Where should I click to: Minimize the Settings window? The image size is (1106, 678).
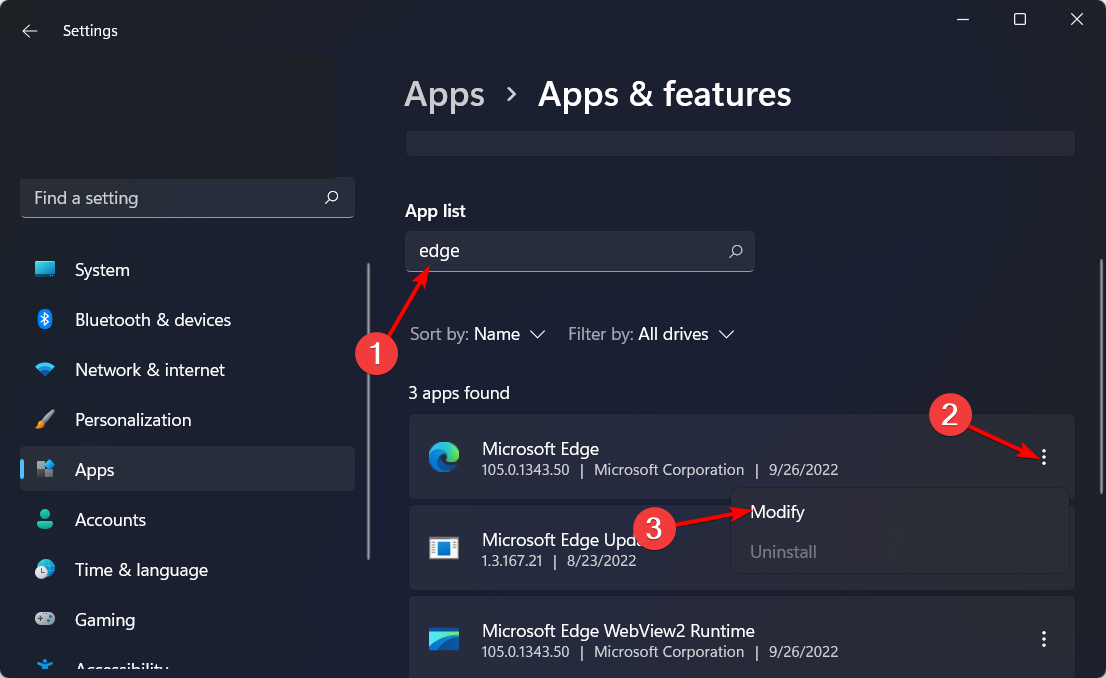(x=963, y=19)
